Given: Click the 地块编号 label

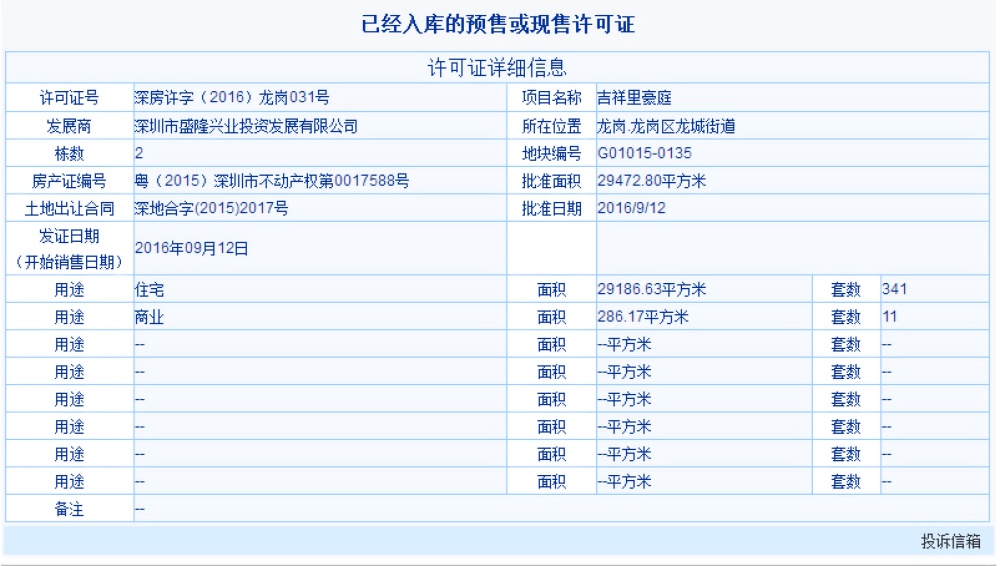Looking at the screenshot, I should click(x=552, y=153).
